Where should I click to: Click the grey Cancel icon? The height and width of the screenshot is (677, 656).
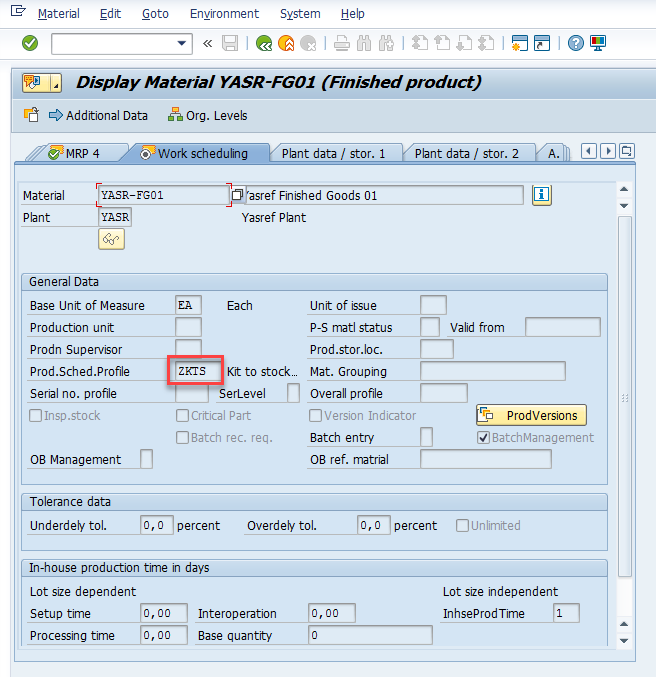308,43
